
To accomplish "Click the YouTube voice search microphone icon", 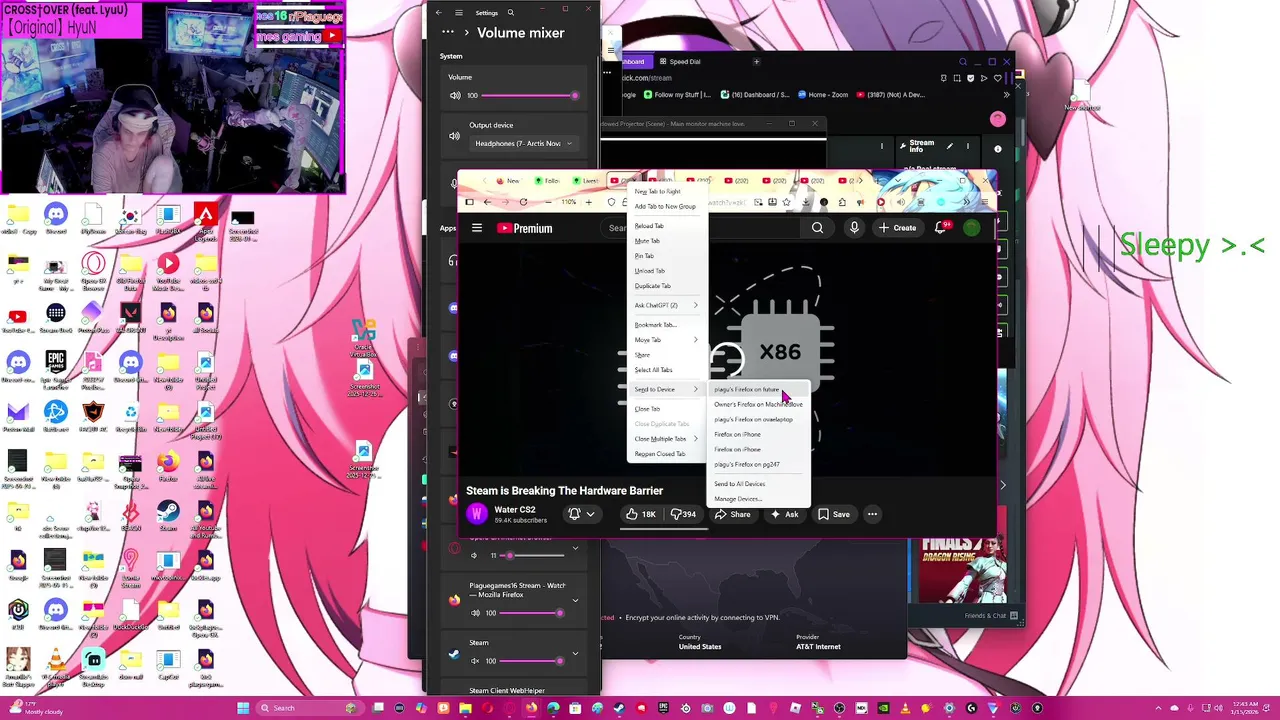I will pyautogui.click(x=854, y=228).
